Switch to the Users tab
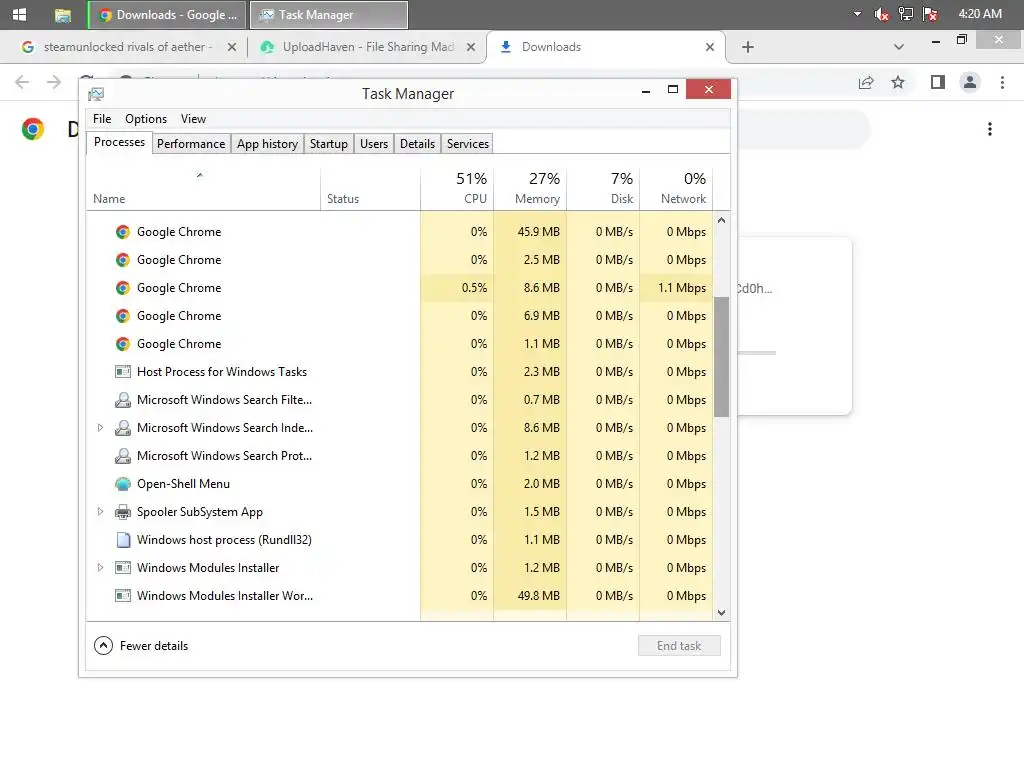Image resolution: width=1024 pixels, height=768 pixels. coord(374,144)
